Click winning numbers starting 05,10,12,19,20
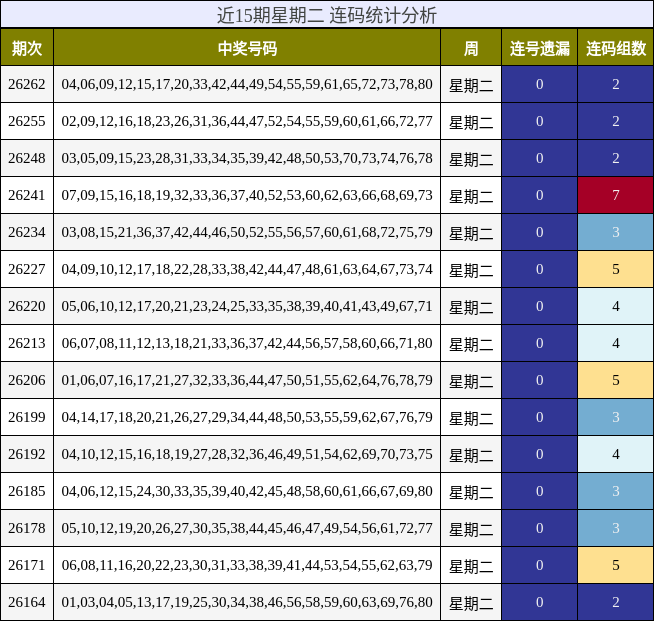Viewport: 654px width, 621px height. tap(247, 528)
